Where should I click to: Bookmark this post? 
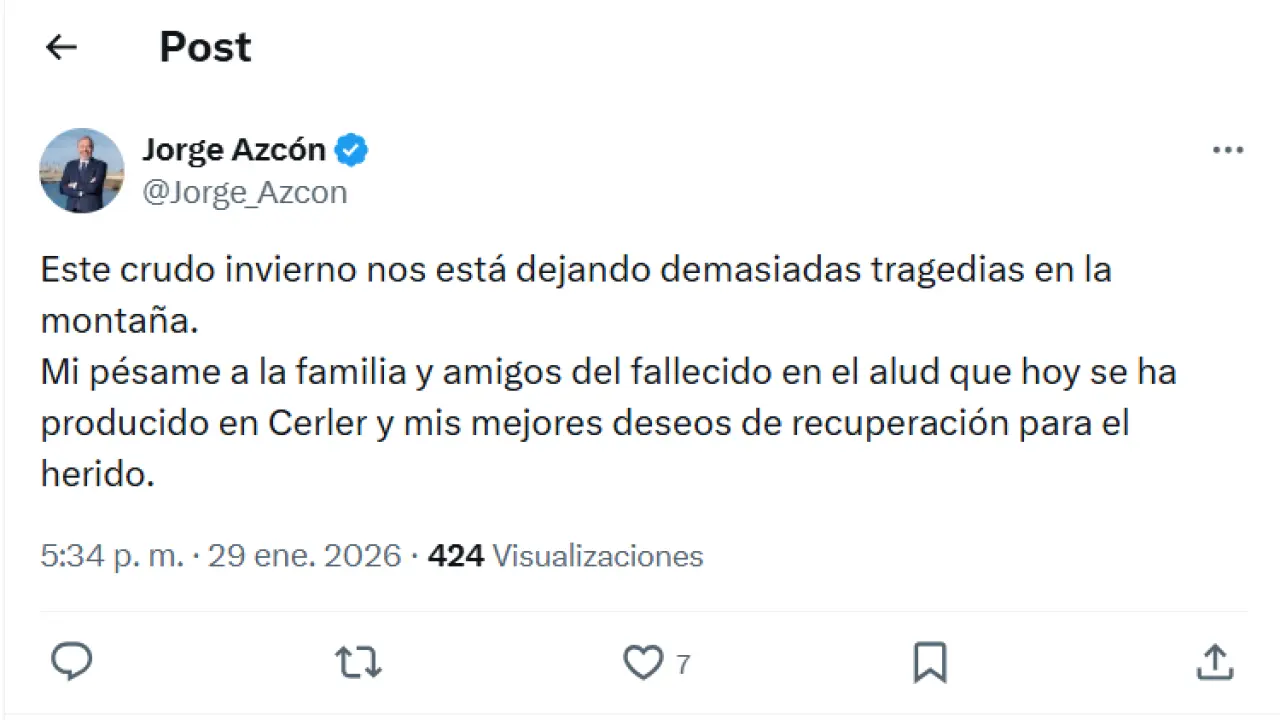click(930, 662)
